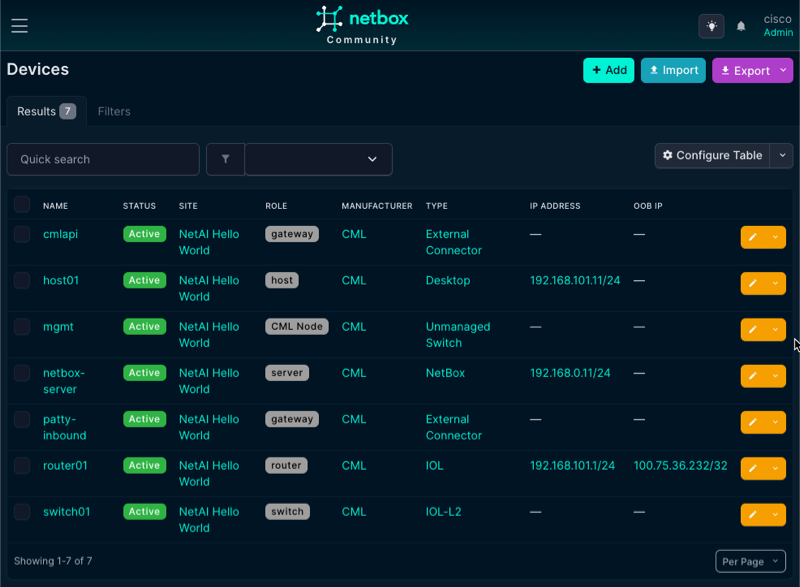
Task: Click the Import upload icon
Action: pyautogui.click(x=652, y=70)
